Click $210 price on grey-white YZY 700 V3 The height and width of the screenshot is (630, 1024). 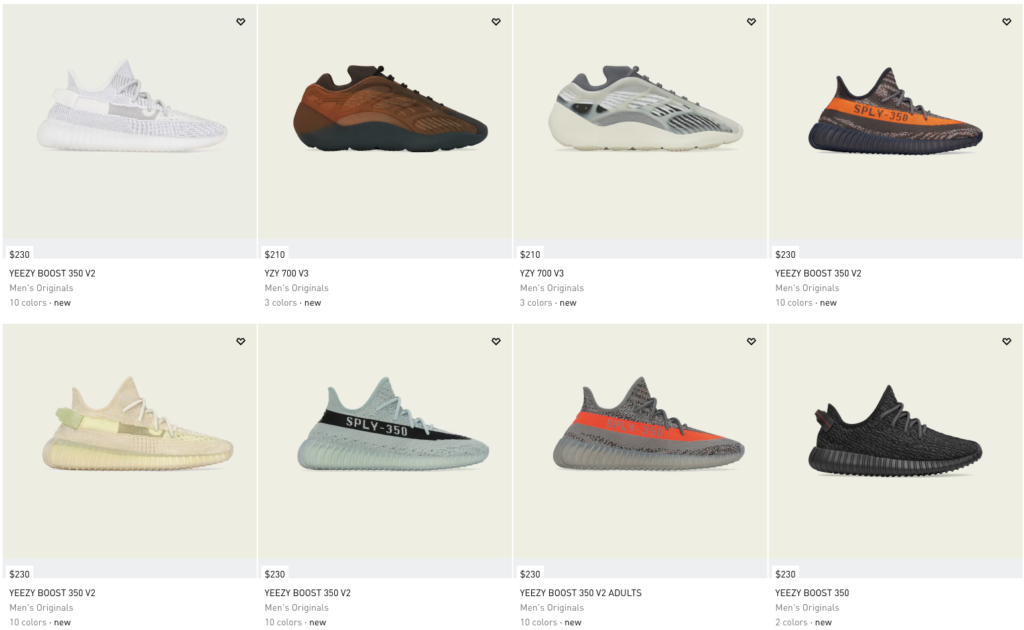(530, 254)
